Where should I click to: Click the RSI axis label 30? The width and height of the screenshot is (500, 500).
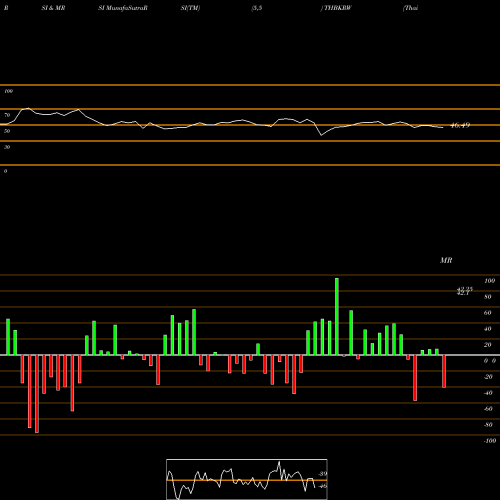[x=7, y=147]
